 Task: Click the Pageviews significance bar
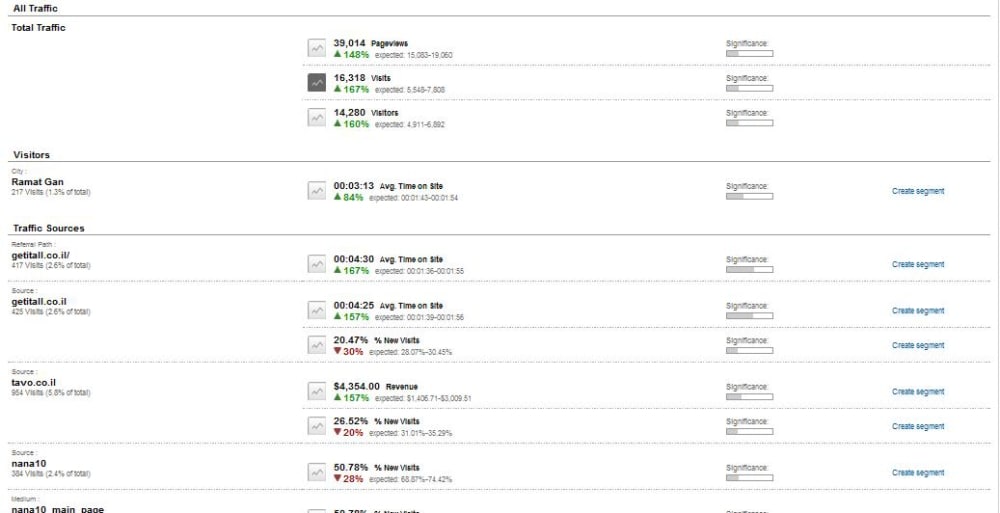pyautogui.click(x=749, y=53)
